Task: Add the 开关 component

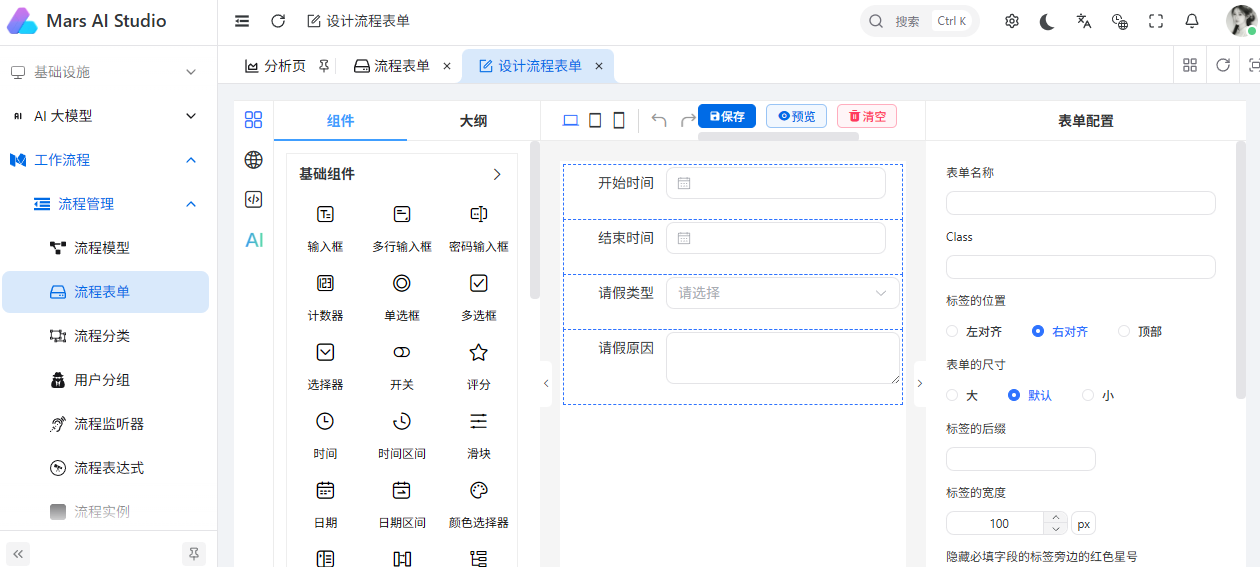Action: (x=402, y=367)
